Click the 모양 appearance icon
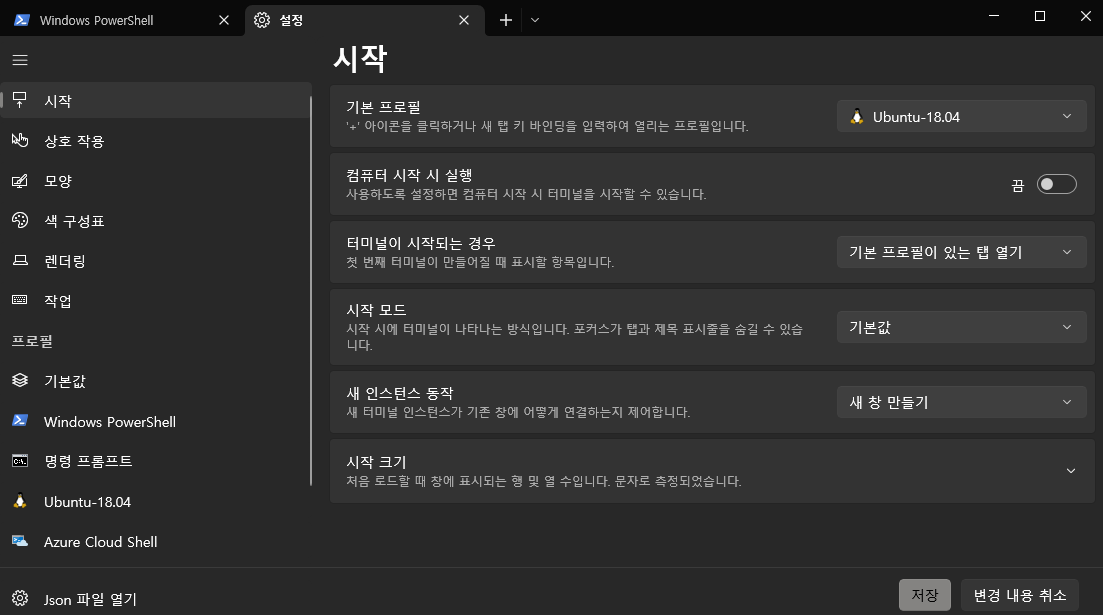 point(20,181)
